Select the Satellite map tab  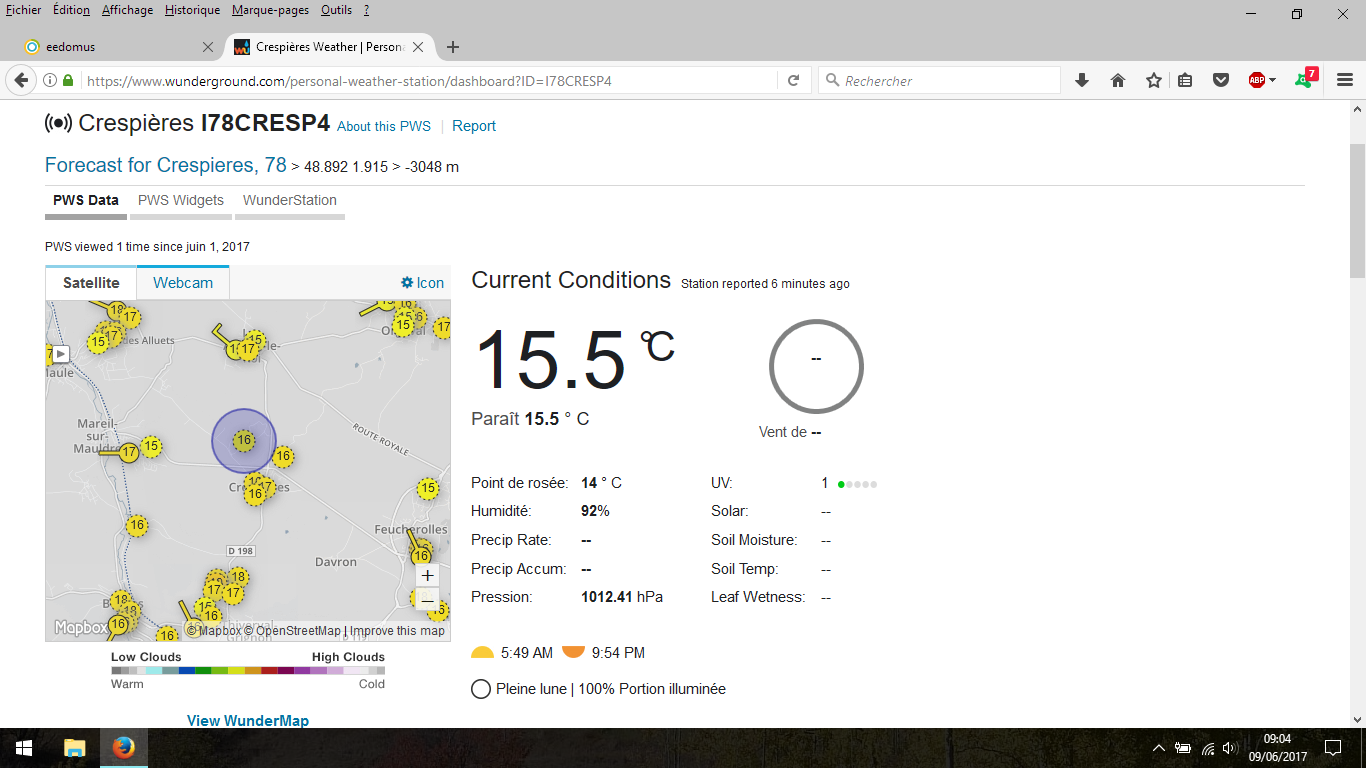[91, 283]
